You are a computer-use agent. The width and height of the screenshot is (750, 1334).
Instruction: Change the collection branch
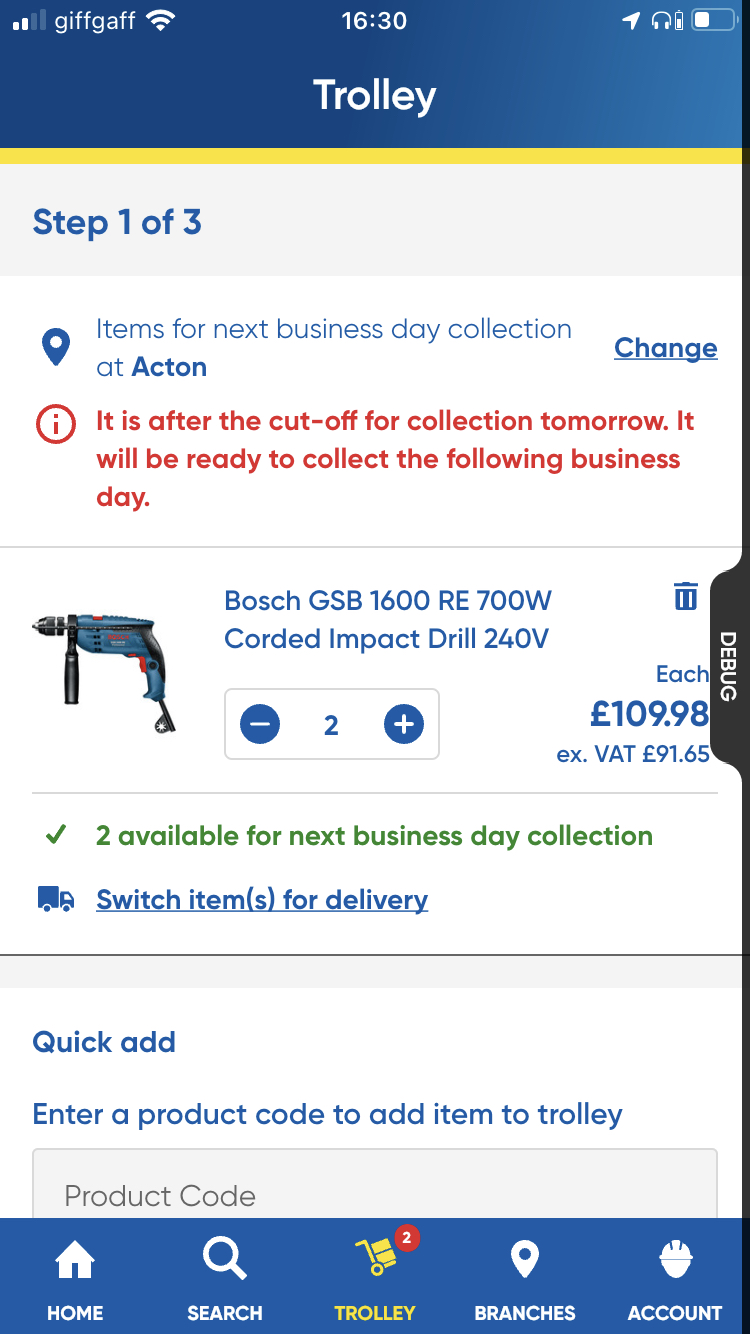point(665,348)
